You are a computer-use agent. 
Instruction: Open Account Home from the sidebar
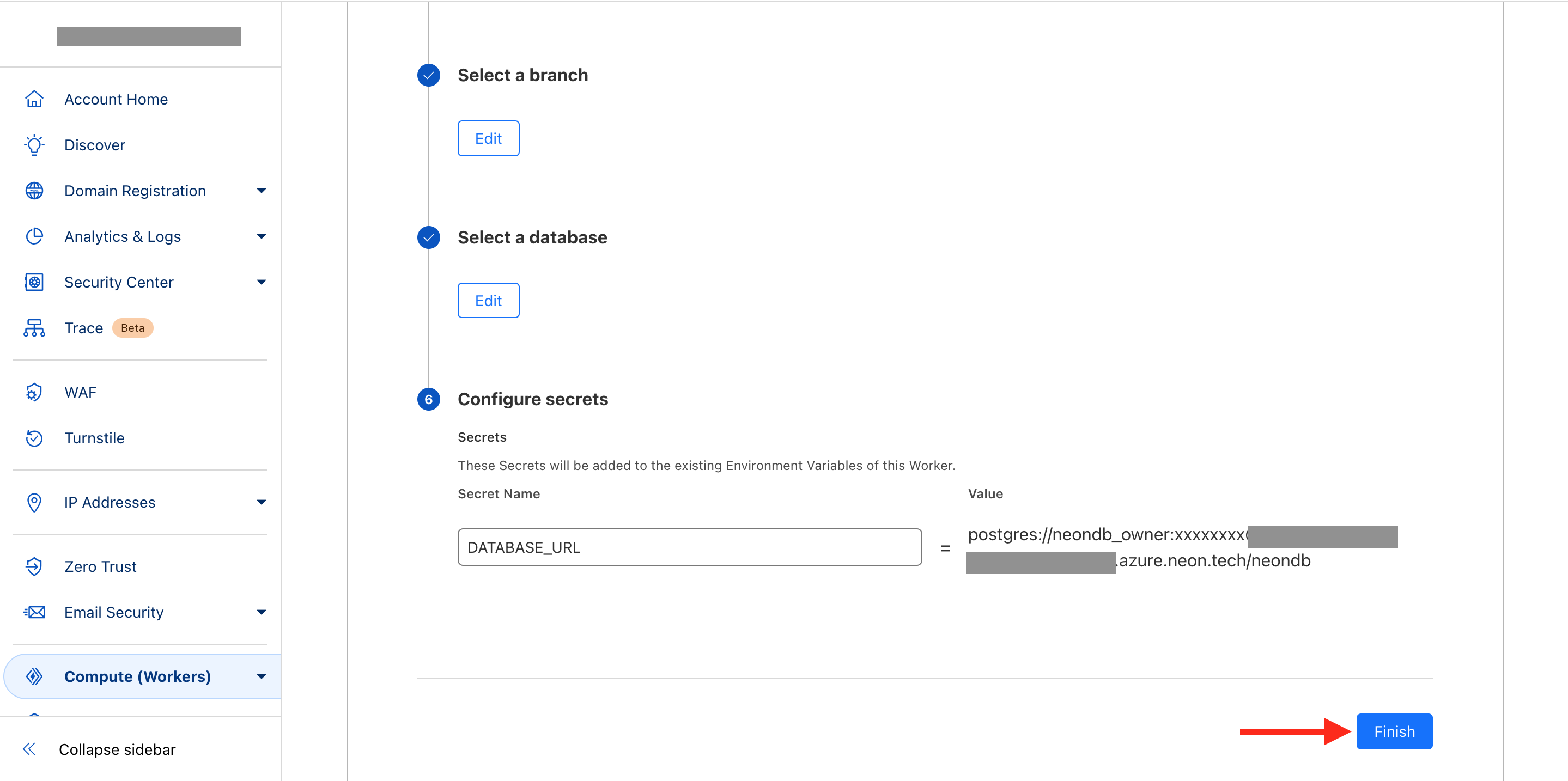click(116, 99)
